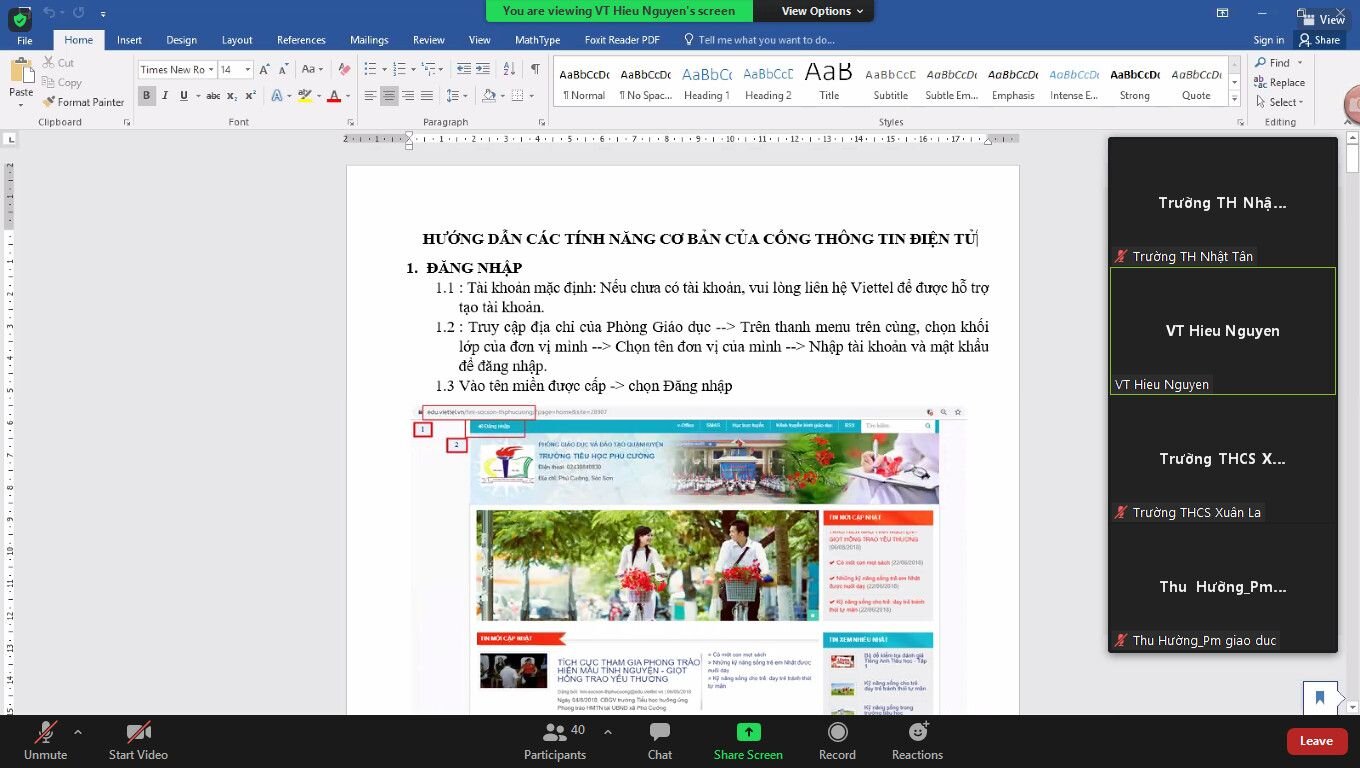Viewport: 1360px width, 768px height.
Task: Select the VT Hieu Nguyen video thumbnail
Action: tap(1222, 331)
